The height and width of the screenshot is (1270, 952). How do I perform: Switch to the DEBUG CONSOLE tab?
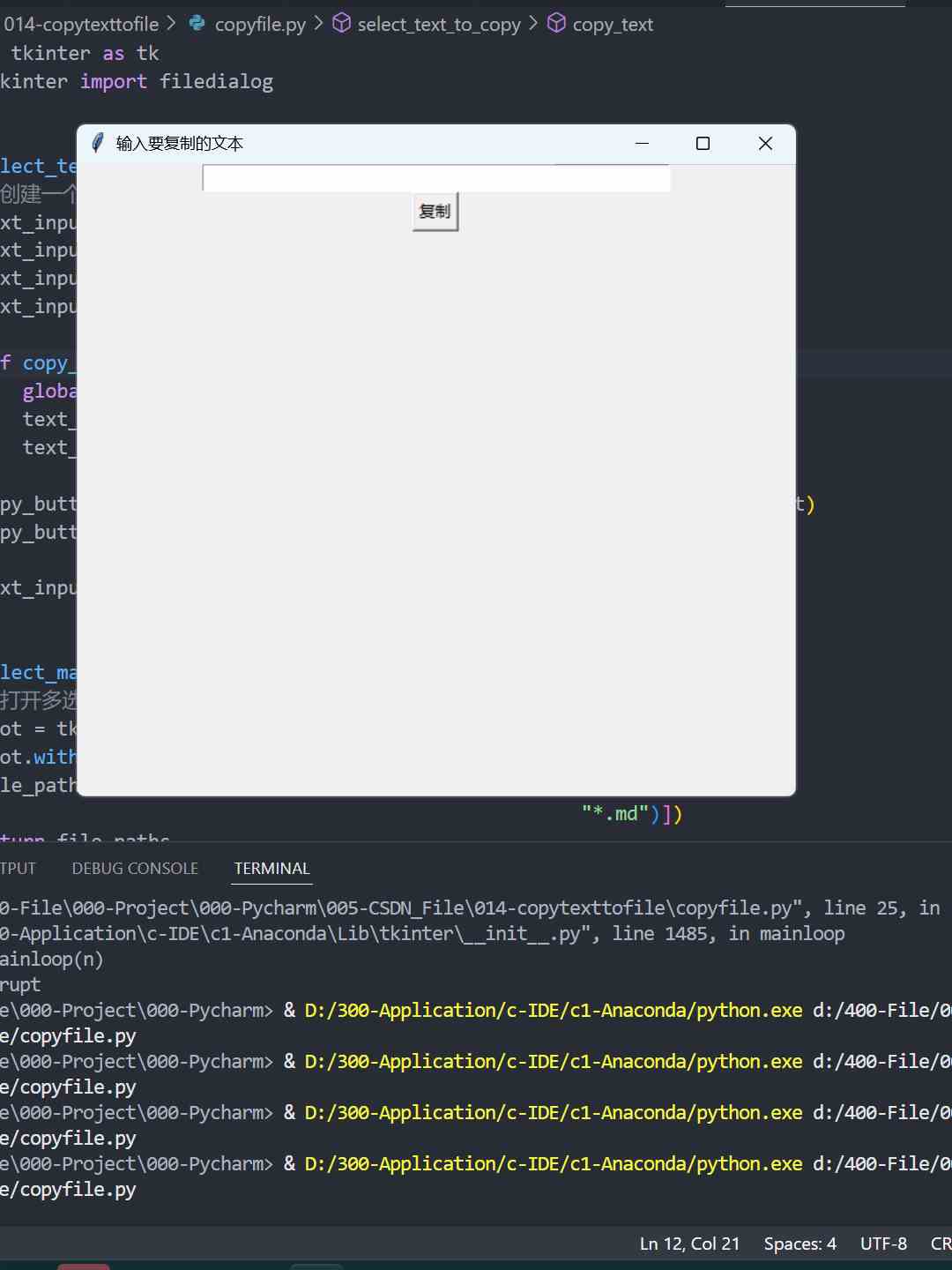135,869
